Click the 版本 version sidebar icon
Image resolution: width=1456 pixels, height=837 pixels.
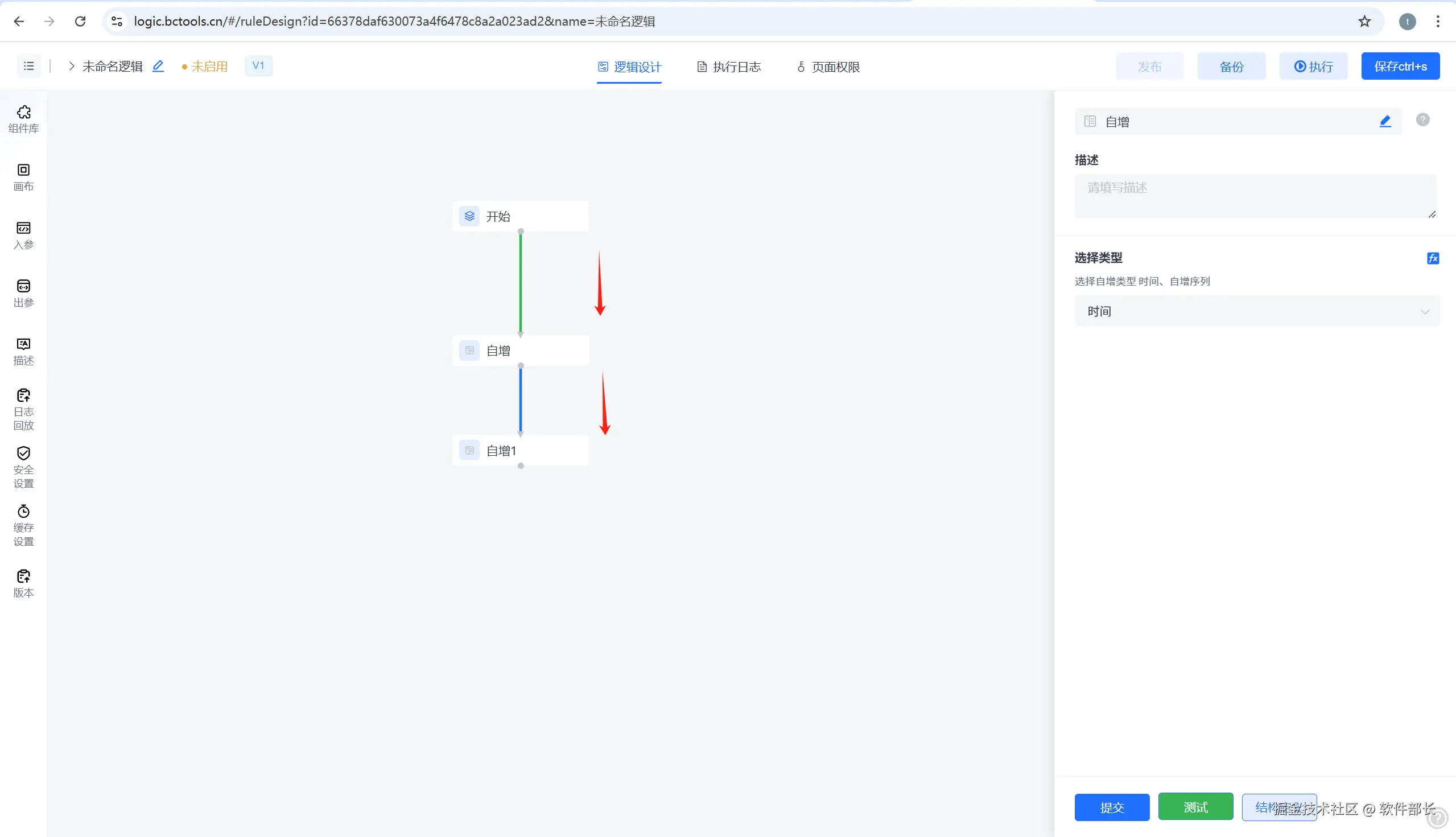tap(23, 583)
